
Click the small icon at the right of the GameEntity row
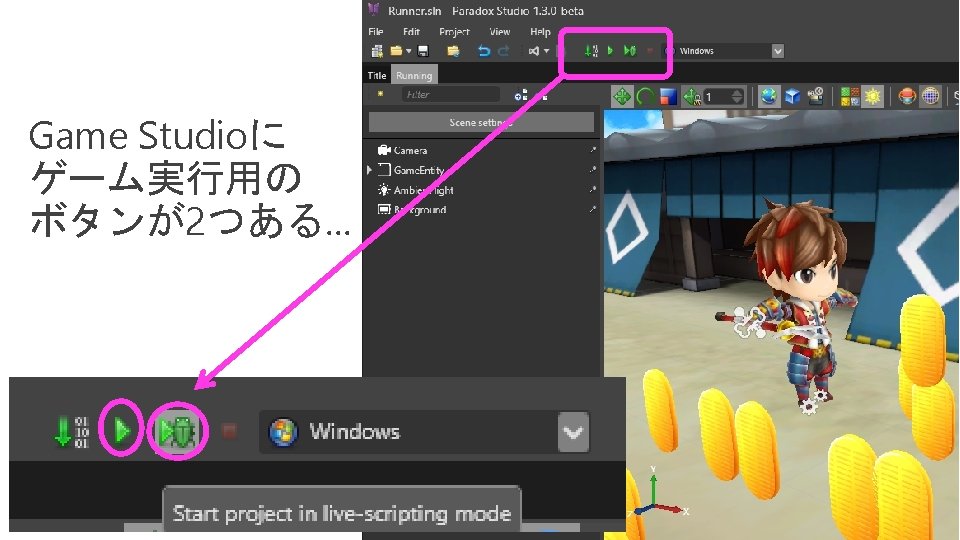[x=592, y=170]
